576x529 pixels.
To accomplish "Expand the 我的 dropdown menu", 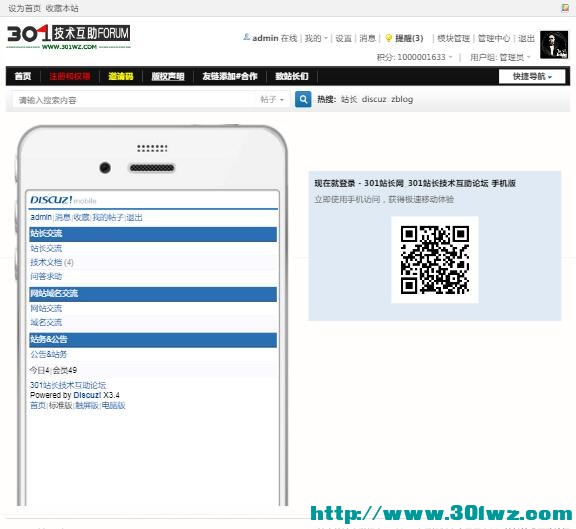I will pos(316,38).
